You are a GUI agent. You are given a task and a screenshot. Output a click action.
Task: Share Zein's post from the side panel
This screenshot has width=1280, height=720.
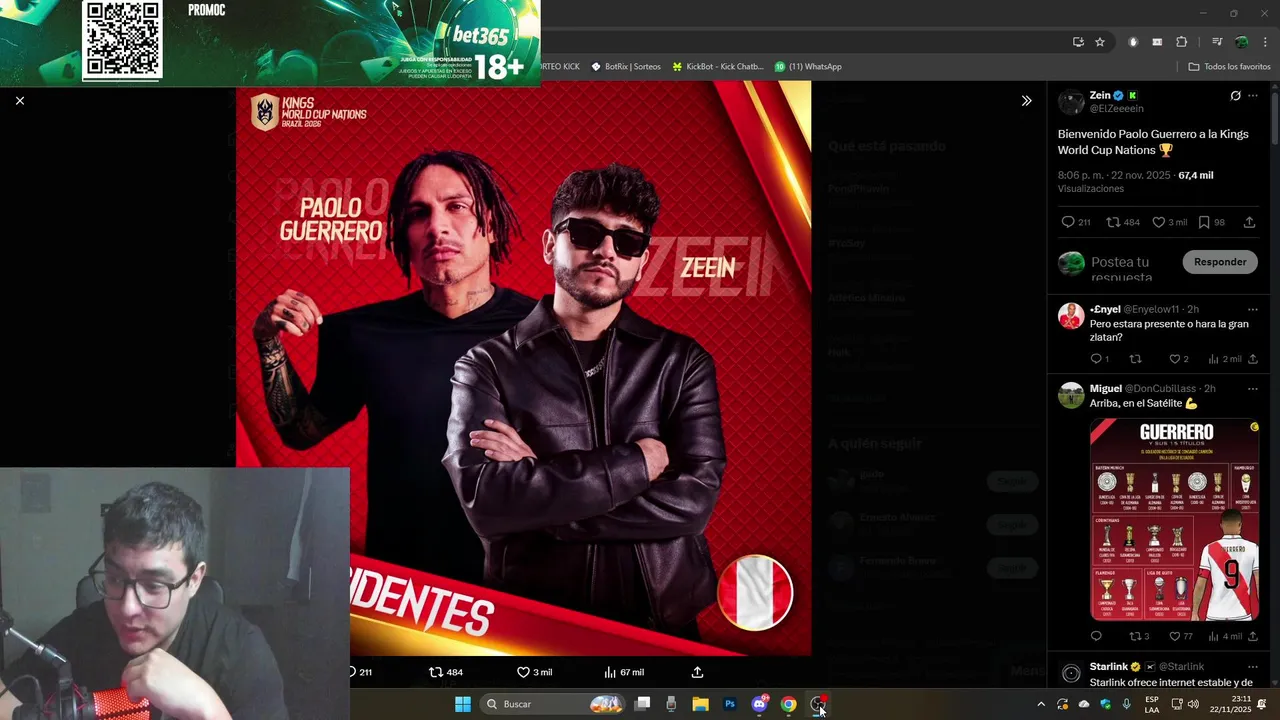[1250, 222]
